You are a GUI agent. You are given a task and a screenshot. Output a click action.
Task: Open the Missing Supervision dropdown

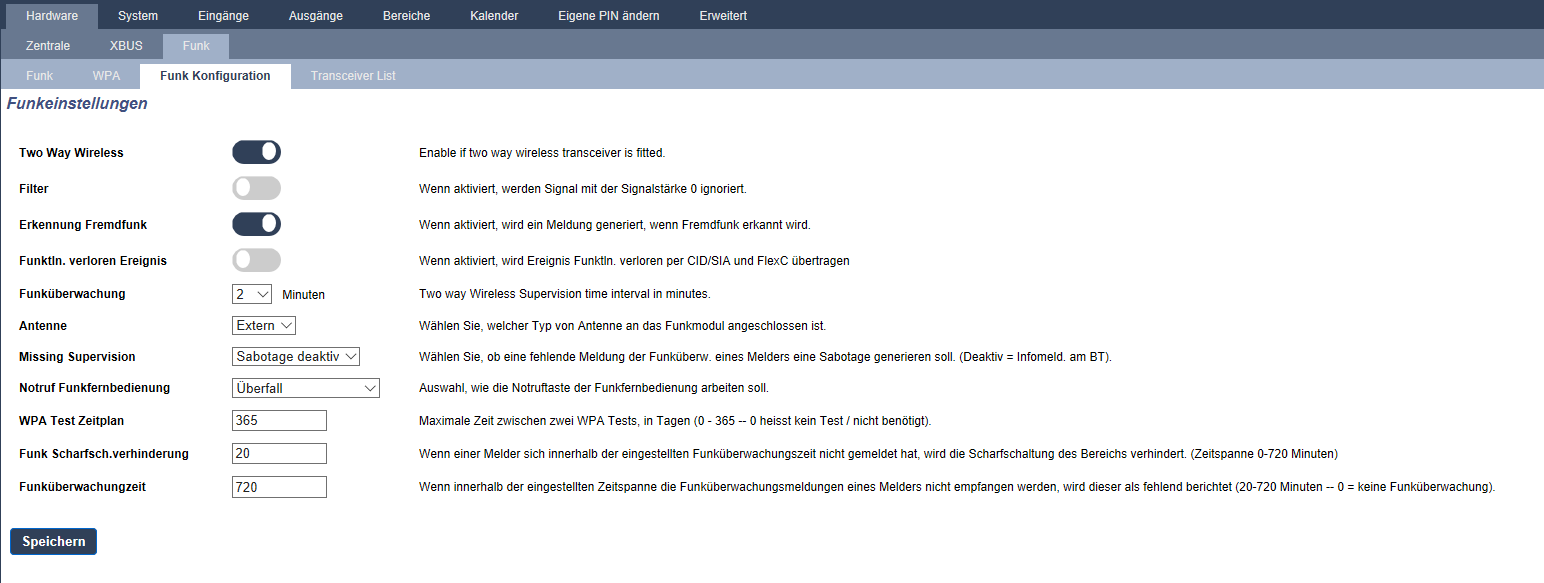pyautogui.click(x=295, y=356)
